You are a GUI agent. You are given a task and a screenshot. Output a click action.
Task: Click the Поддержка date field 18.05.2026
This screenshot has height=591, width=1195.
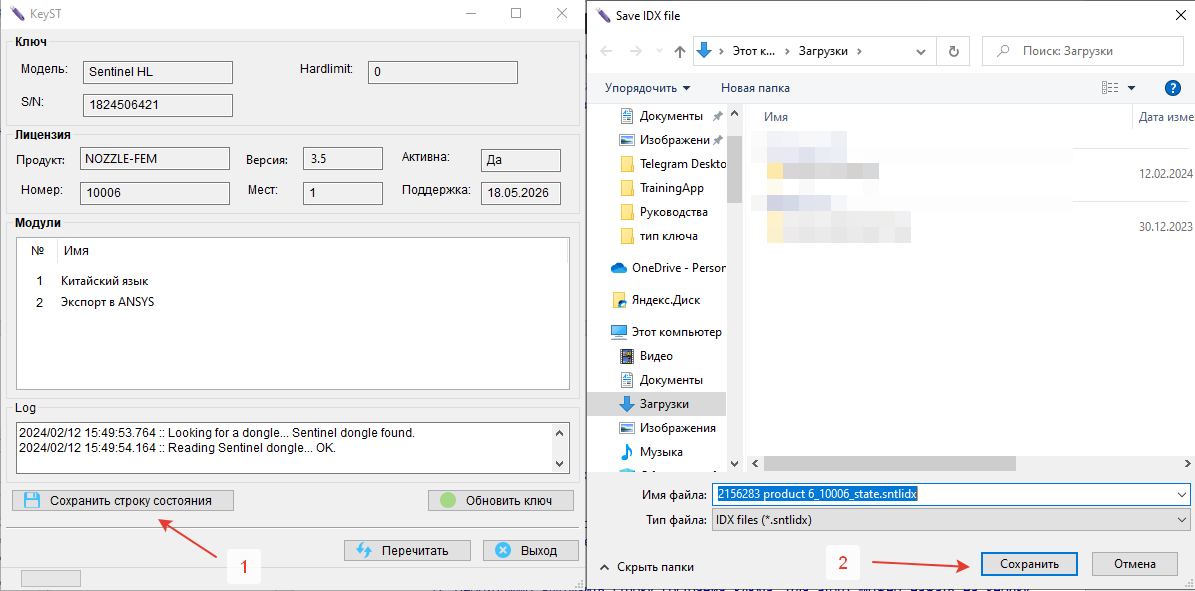coord(521,193)
